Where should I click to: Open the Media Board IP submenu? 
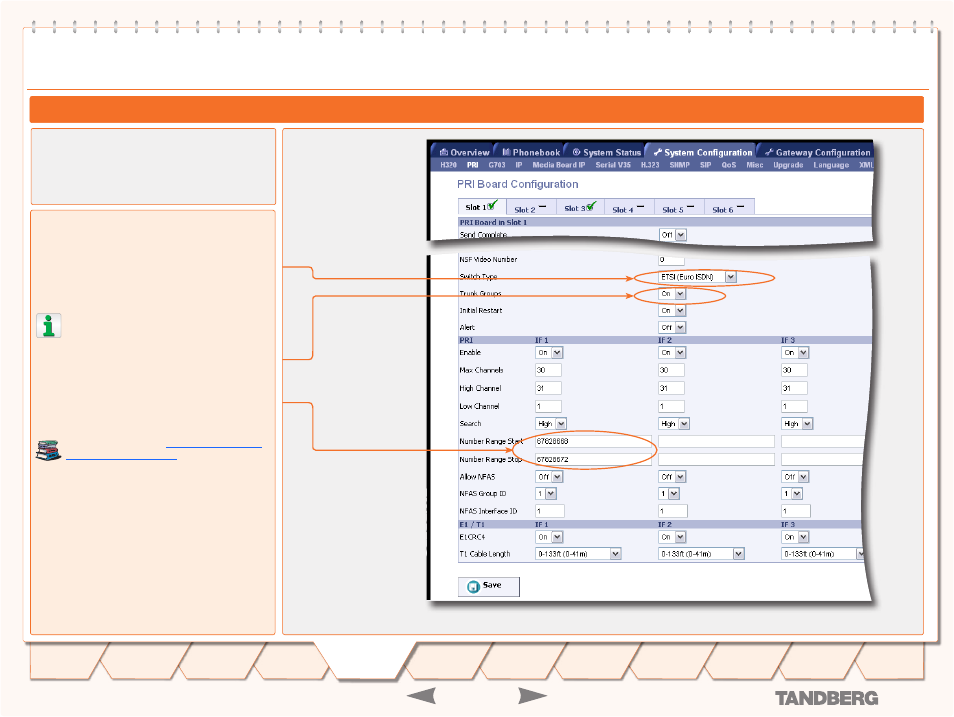[x=559, y=165]
